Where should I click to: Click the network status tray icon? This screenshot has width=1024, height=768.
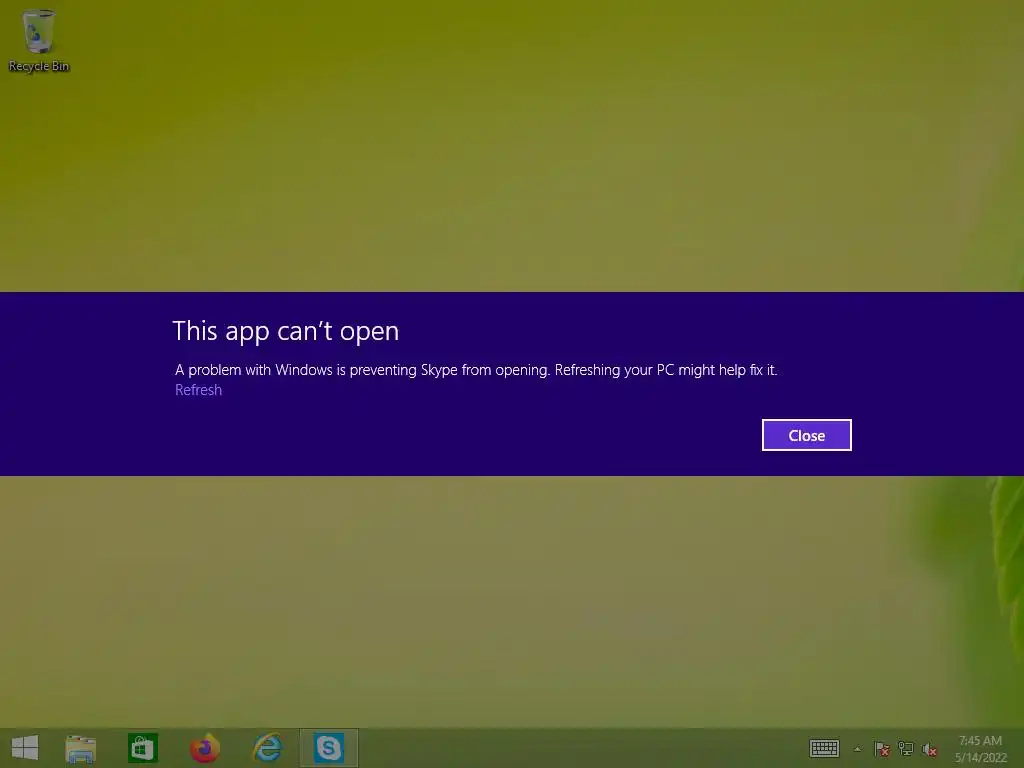[x=906, y=748]
